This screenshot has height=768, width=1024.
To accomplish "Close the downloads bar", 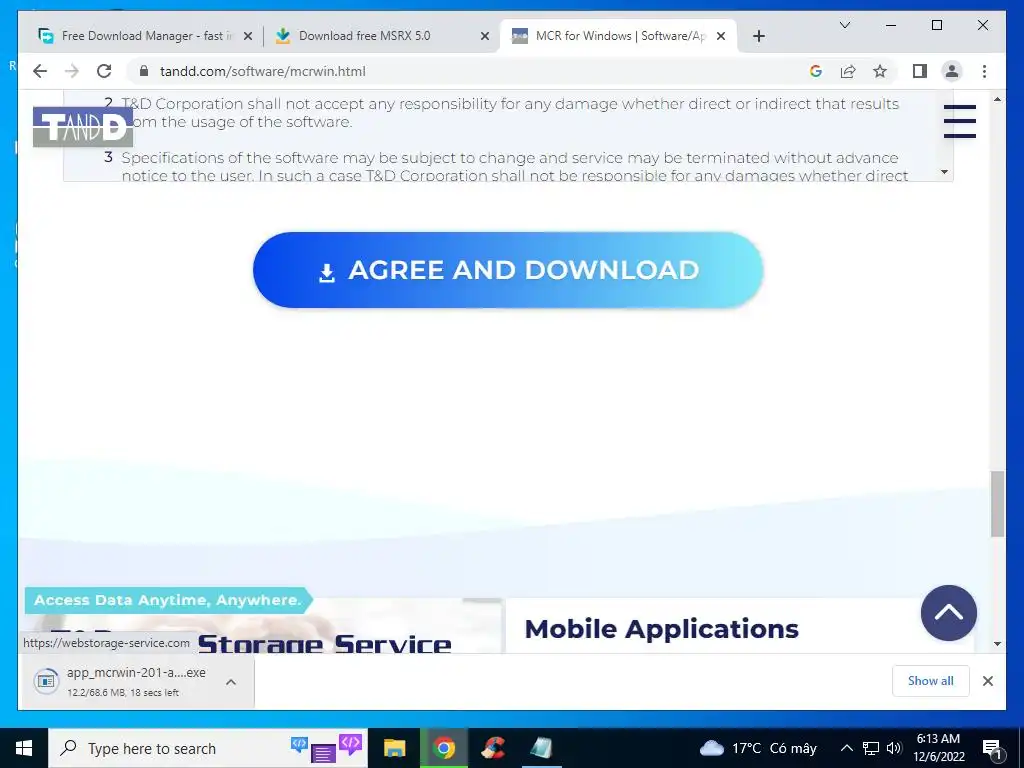I will 987,681.
